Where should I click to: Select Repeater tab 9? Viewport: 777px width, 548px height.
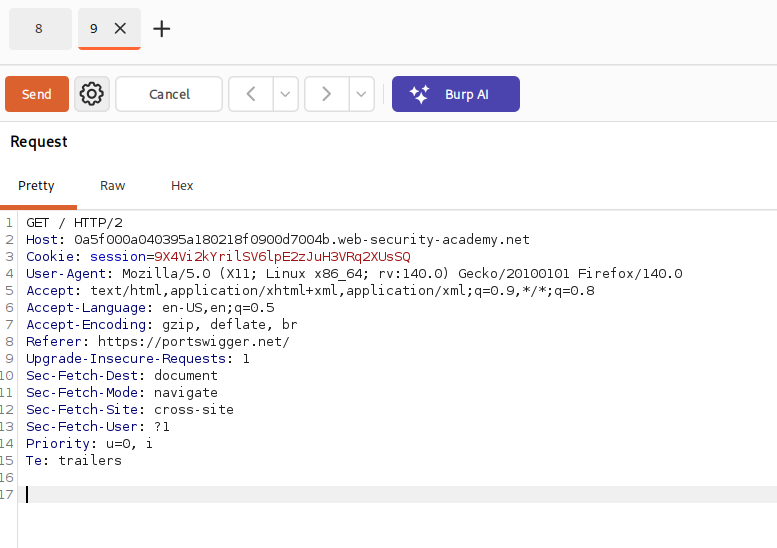click(x=94, y=29)
